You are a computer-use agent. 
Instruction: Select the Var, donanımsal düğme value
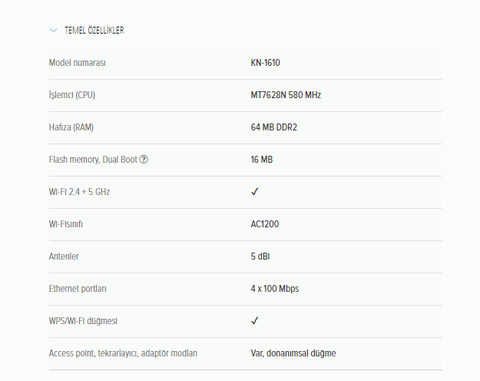pos(293,353)
